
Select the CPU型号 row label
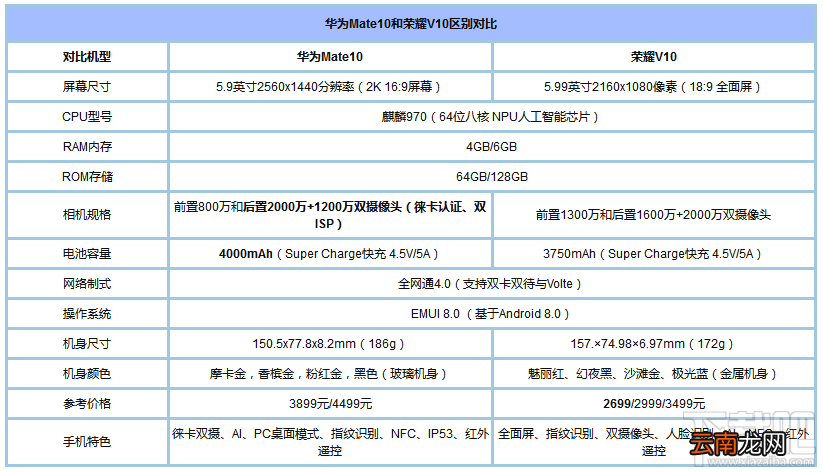[x=87, y=117]
